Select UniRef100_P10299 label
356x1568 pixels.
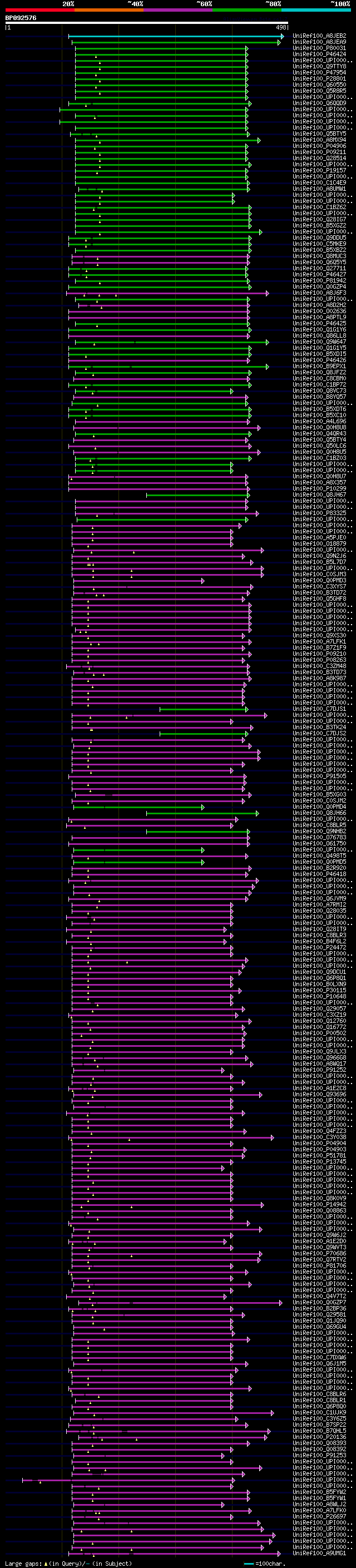click(319, 488)
